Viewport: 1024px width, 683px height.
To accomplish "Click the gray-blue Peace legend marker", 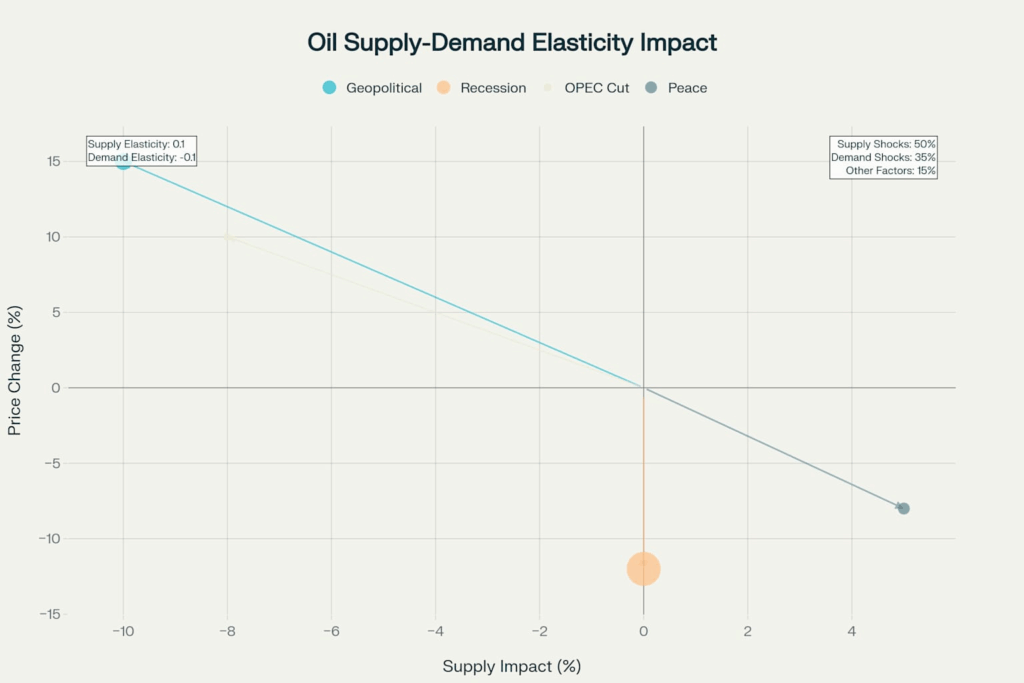I will [651, 88].
